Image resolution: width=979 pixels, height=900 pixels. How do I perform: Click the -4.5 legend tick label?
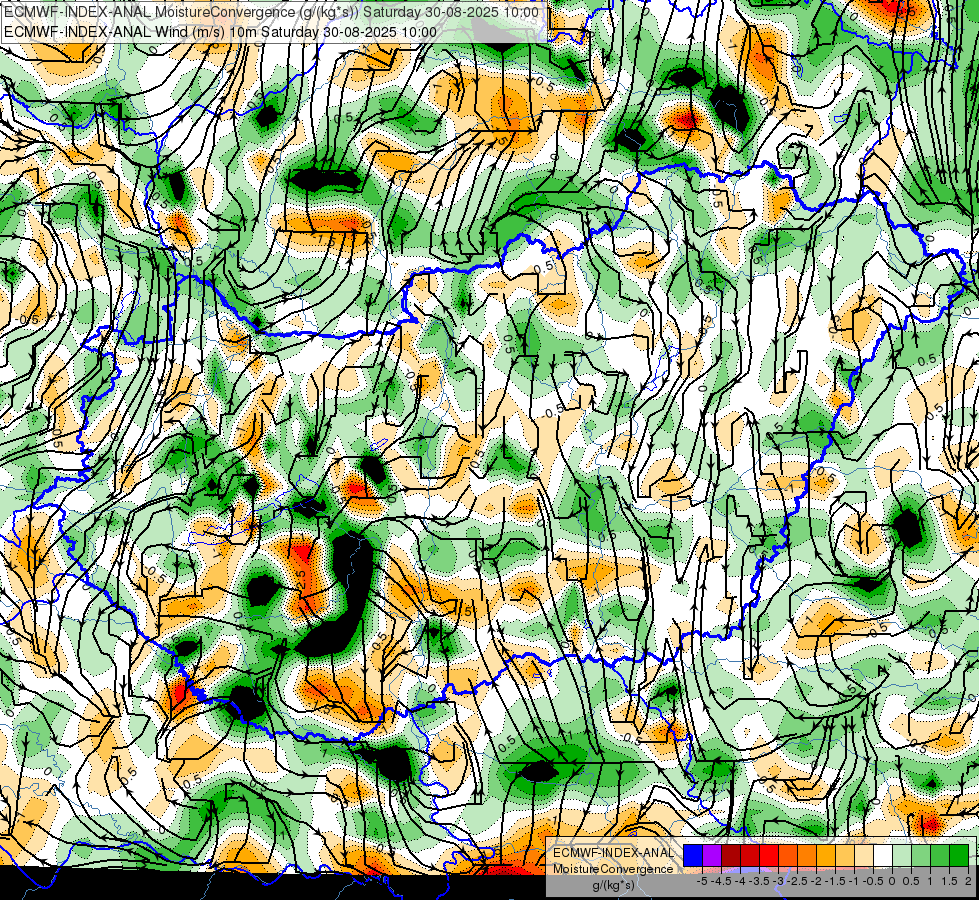click(x=721, y=881)
